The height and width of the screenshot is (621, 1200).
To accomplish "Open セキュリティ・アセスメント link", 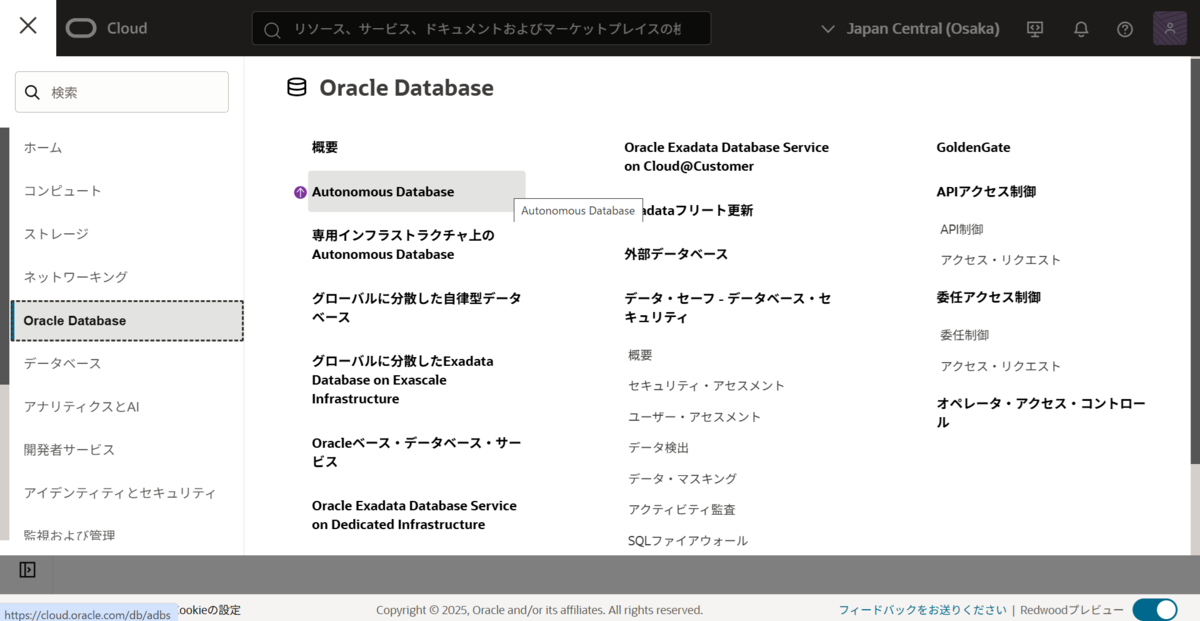I will pyautogui.click(x=706, y=386).
